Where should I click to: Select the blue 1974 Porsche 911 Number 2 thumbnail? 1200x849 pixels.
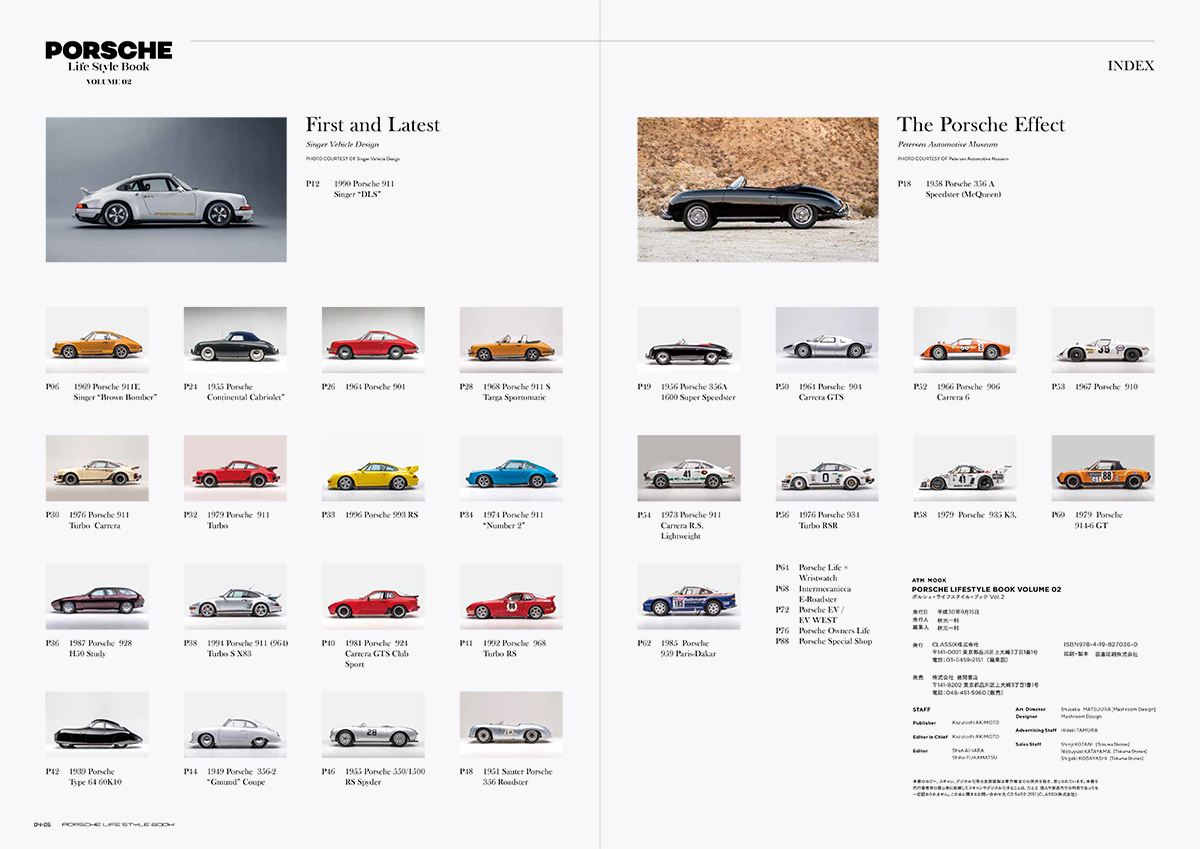[x=511, y=468]
